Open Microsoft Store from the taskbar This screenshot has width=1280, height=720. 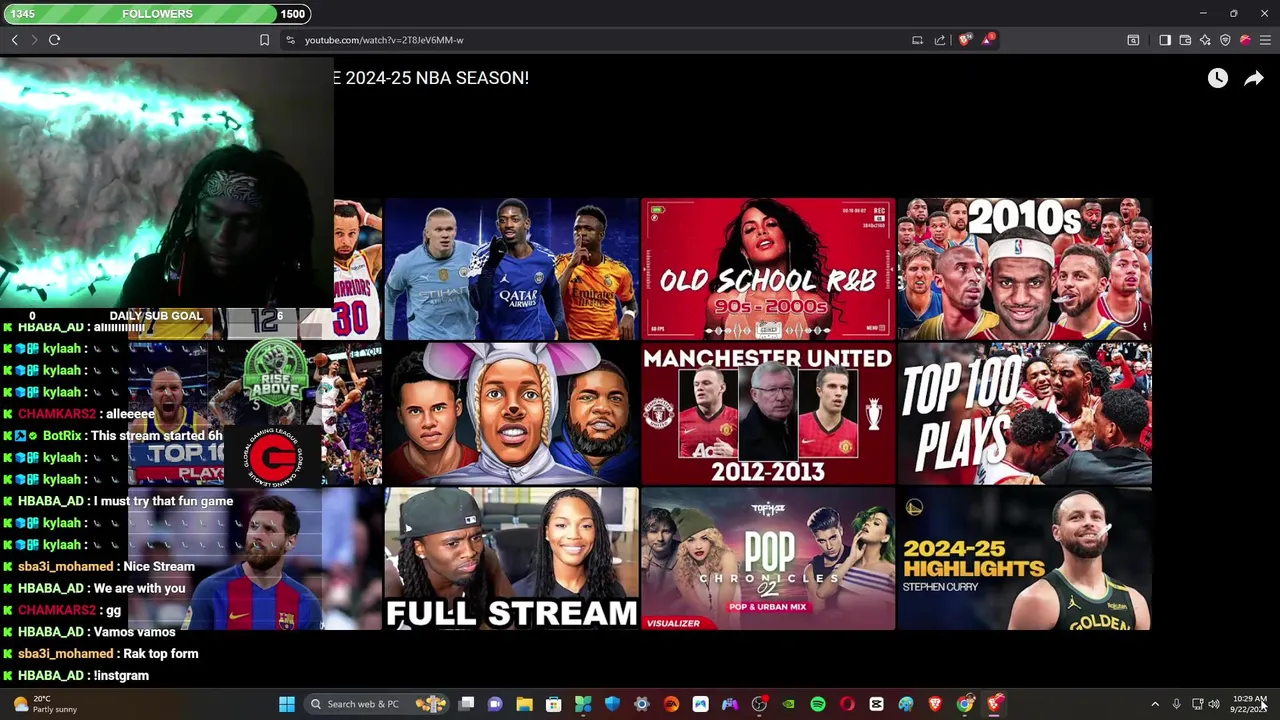click(553, 704)
